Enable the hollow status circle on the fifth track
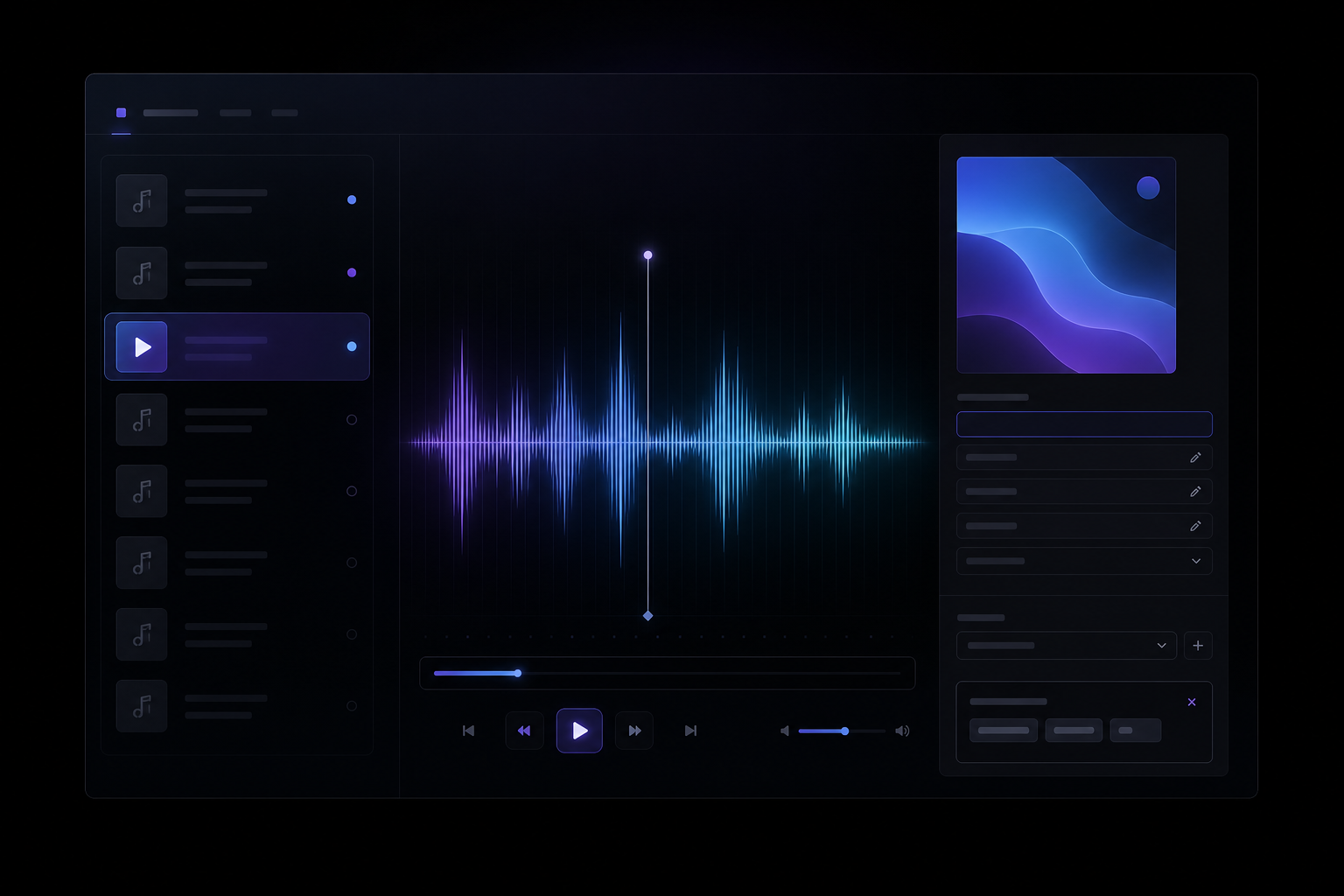 352,491
